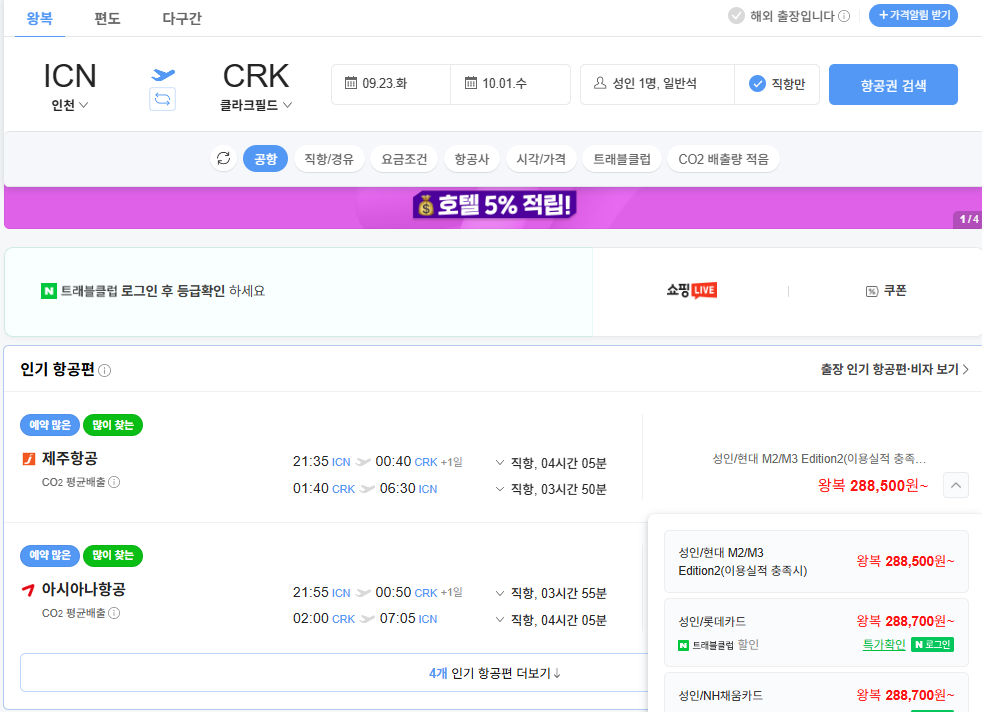Open the 쿠폰 coupon icon link
The height and width of the screenshot is (712, 982).
coord(885,291)
